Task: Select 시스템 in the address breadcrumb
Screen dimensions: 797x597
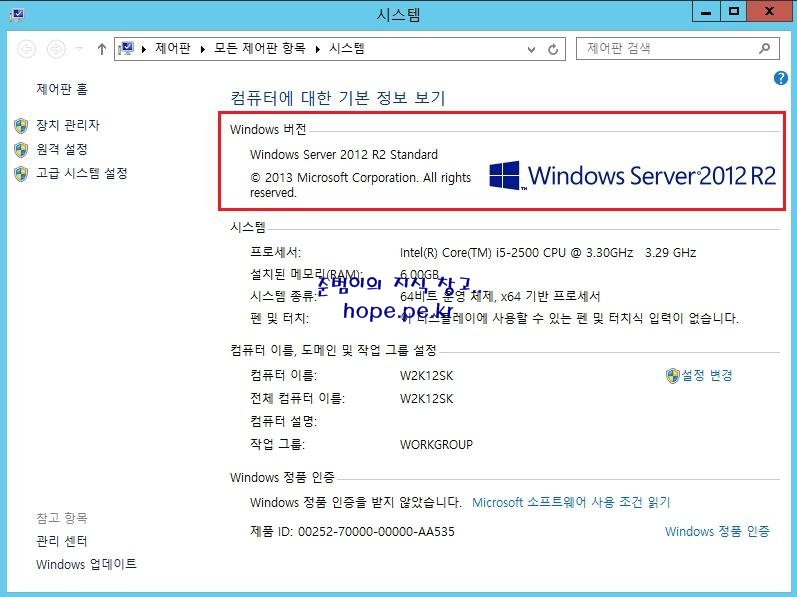Action: click(347, 49)
